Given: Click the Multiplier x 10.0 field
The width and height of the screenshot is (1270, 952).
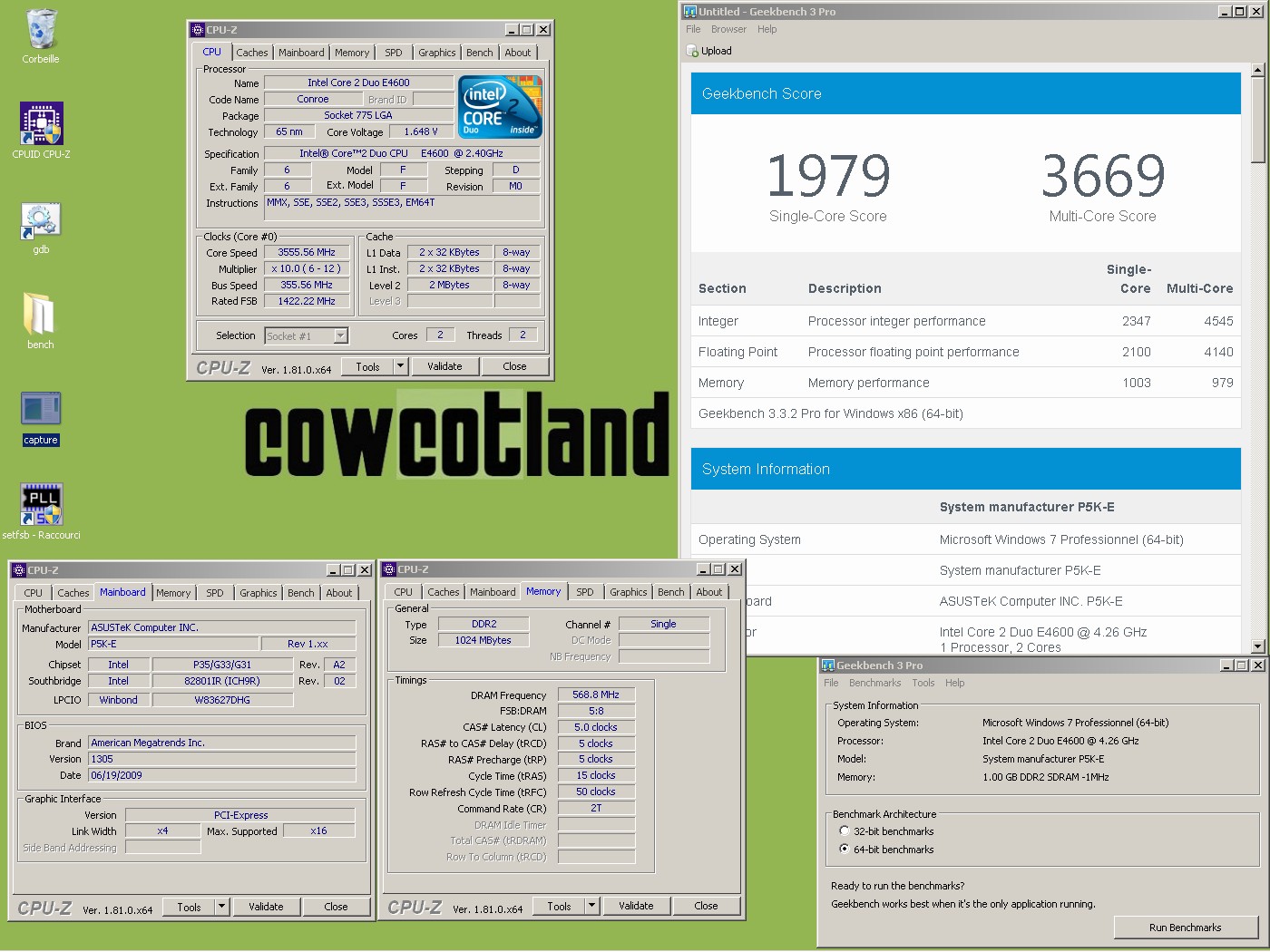Looking at the screenshot, I should click(x=307, y=268).
